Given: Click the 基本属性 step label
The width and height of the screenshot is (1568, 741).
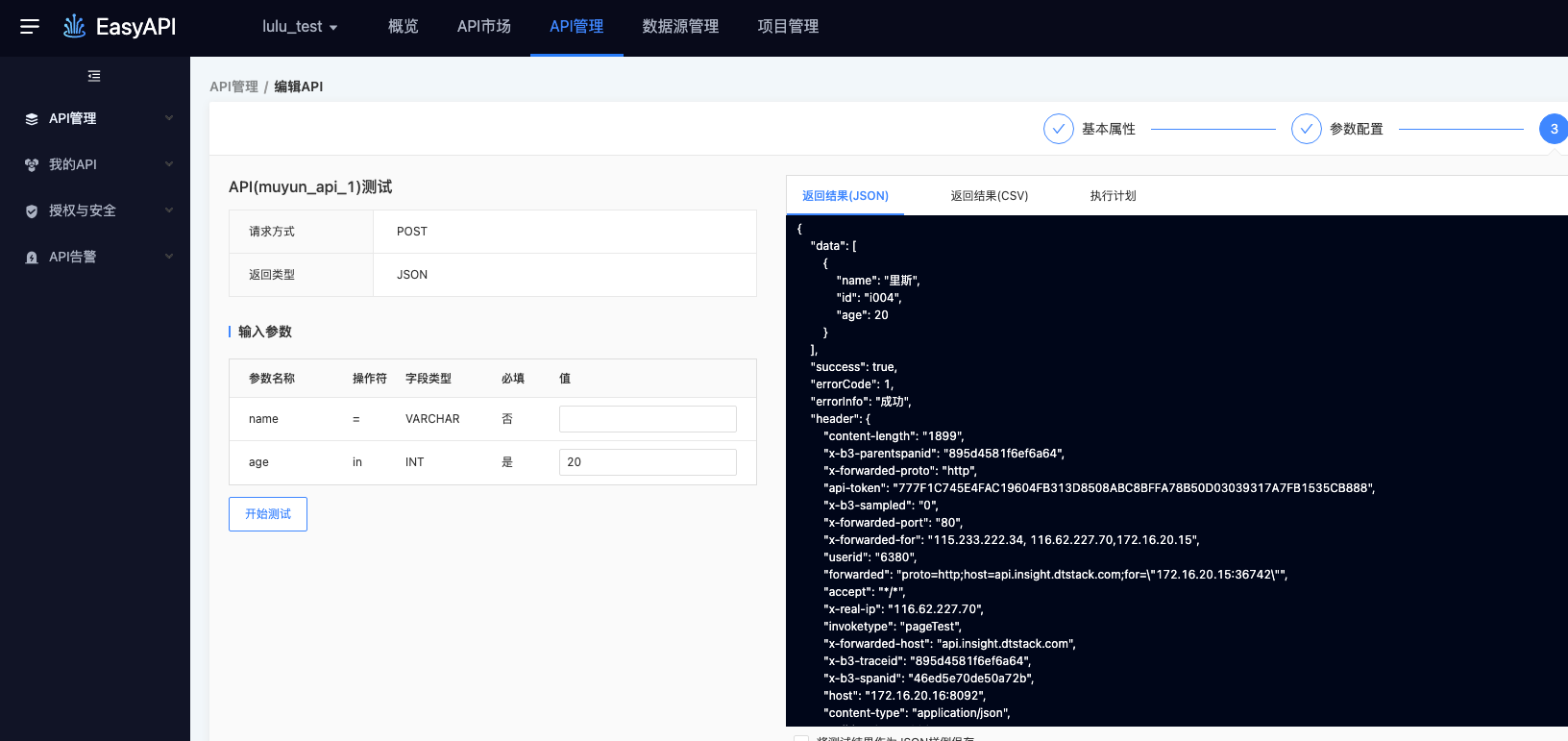Looking at the screenshot, I should 1109,129.
